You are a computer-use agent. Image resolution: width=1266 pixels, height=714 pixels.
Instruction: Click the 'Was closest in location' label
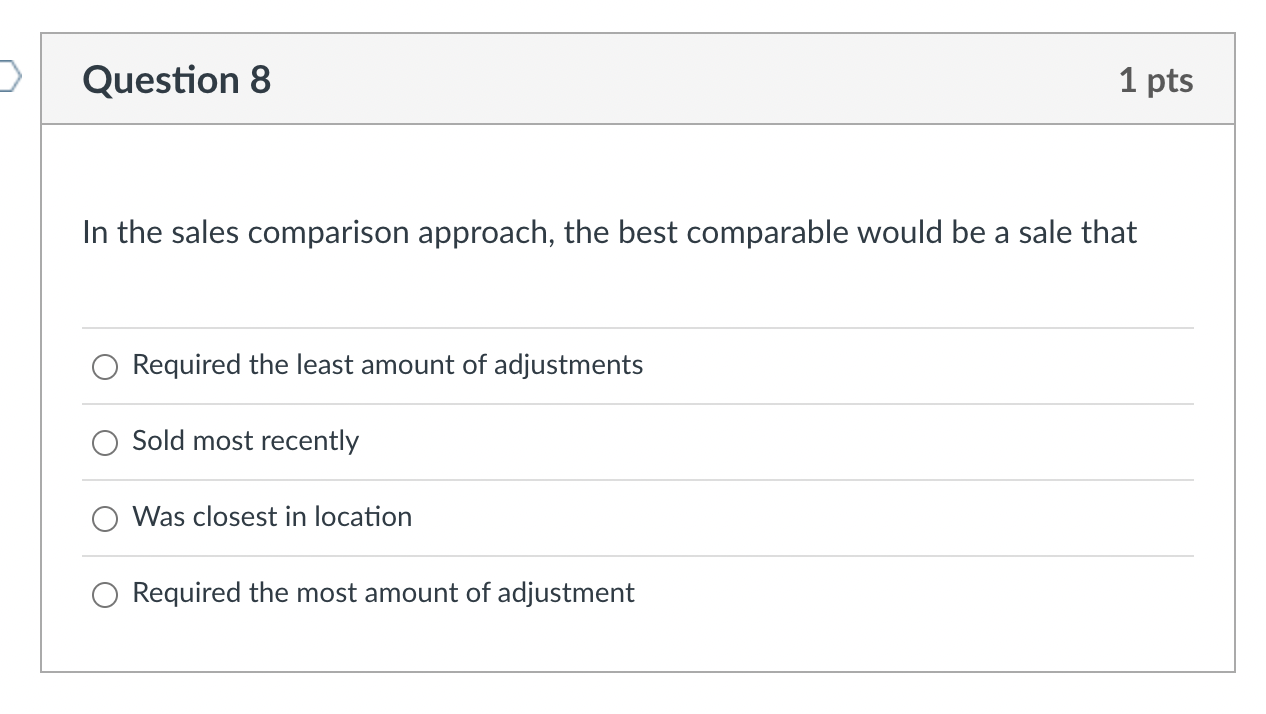pyautogui.click(x=271, y=517)
